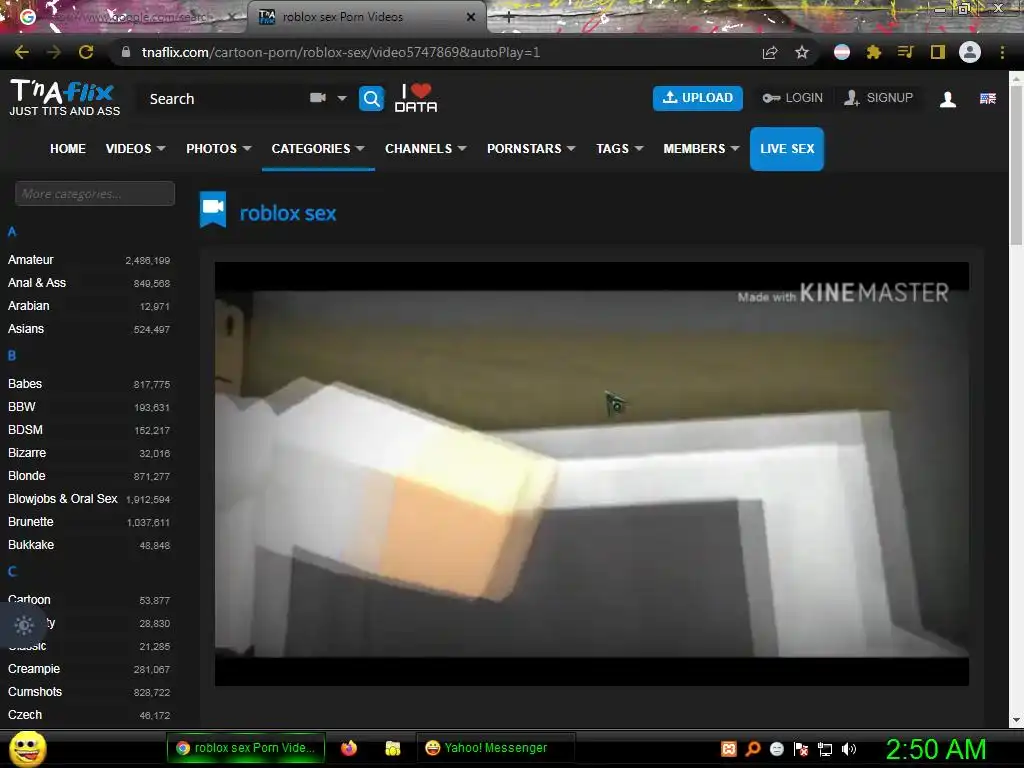Go back to the previous page
Image resolution: width=1024 pixels, height=768 pixels.
pyautogui.click(x=22, y=52)
